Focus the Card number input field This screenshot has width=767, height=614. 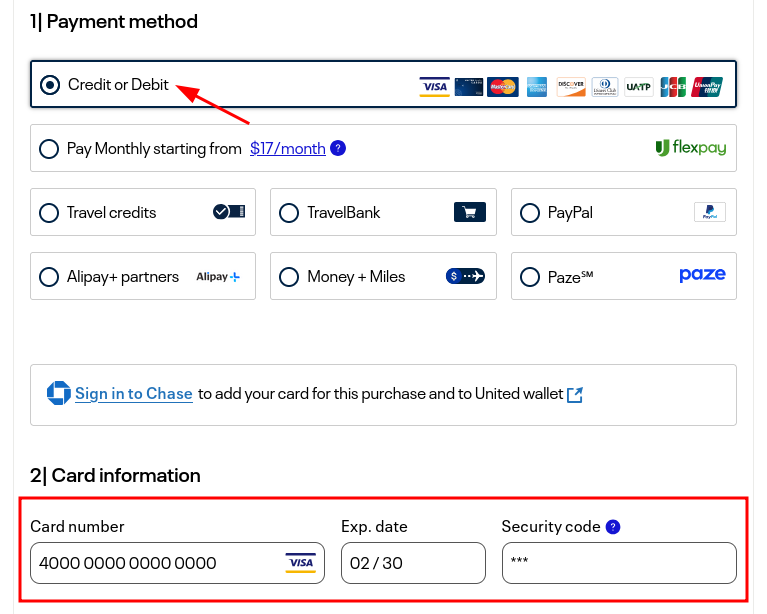tap(177, 563)
